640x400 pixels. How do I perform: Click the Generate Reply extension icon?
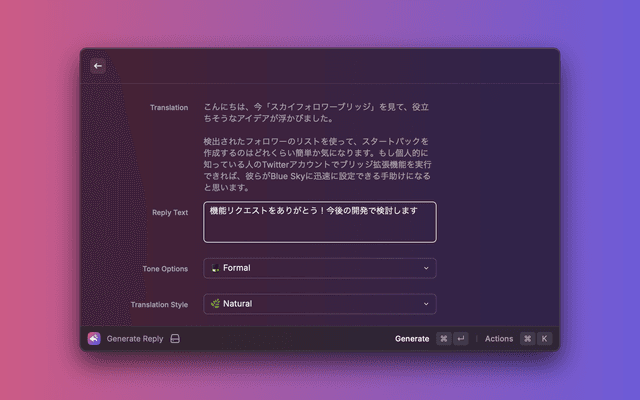94,339
